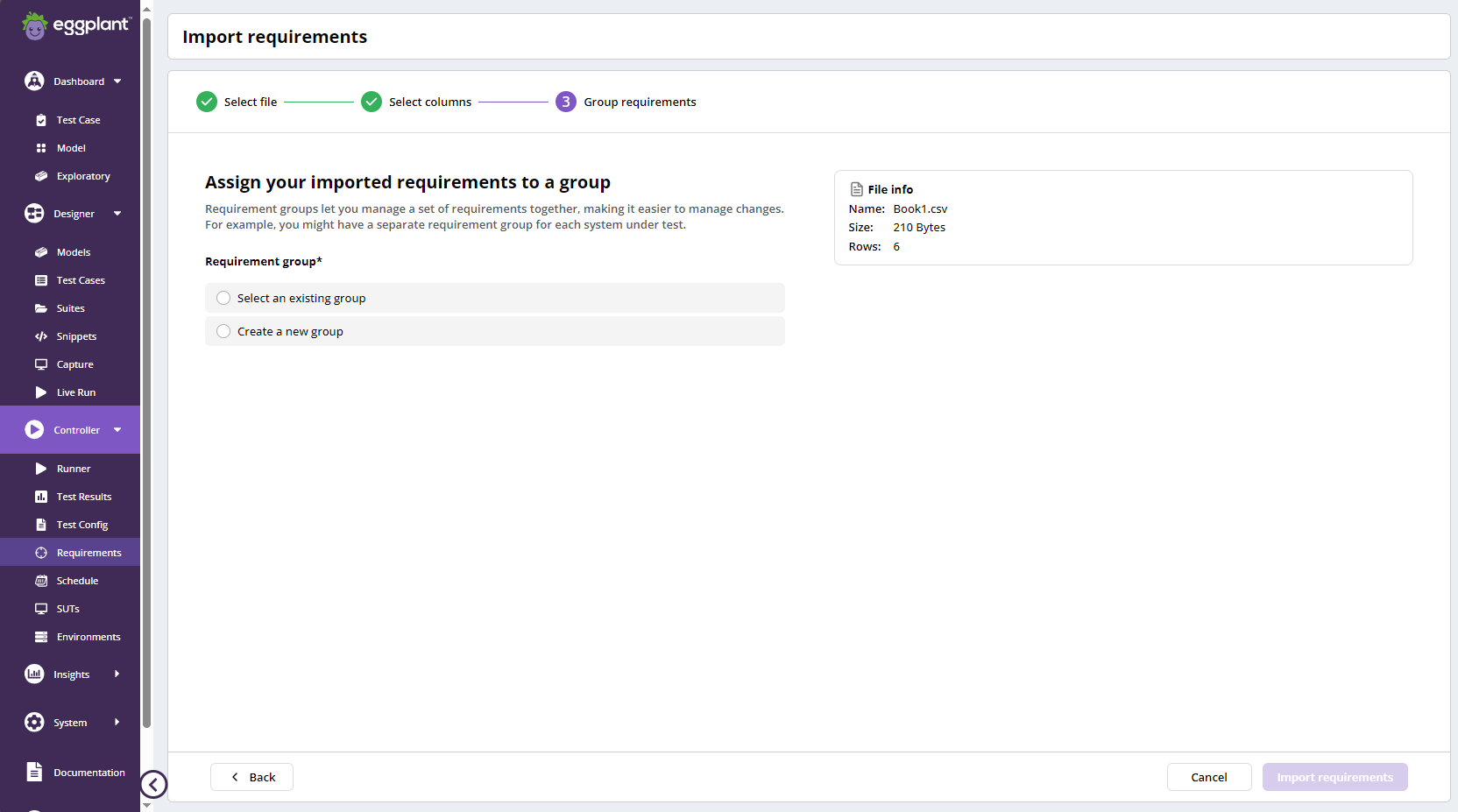Click the File info document icon

857,189
